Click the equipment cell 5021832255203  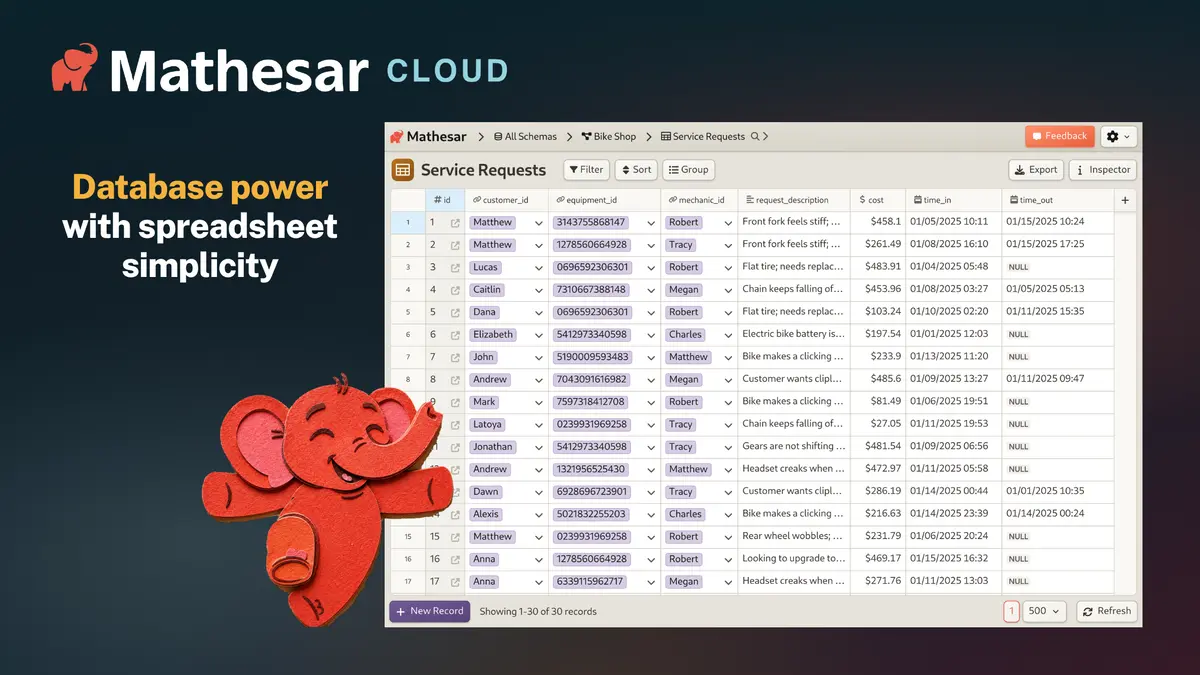pos(604,514)
